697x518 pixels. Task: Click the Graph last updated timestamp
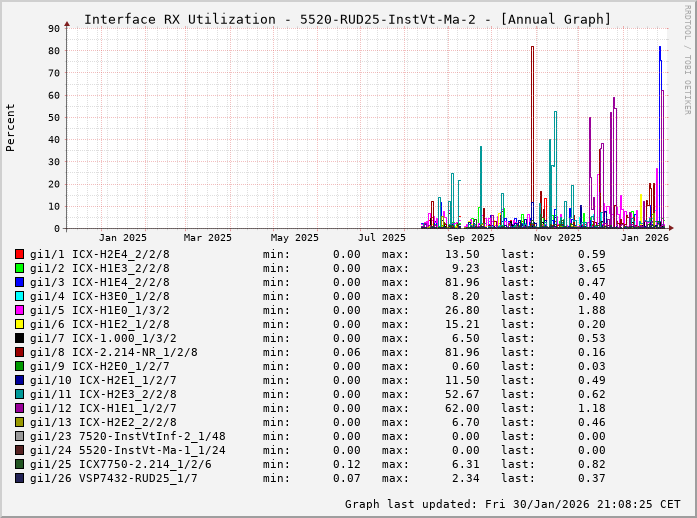[x=513, y=504]
